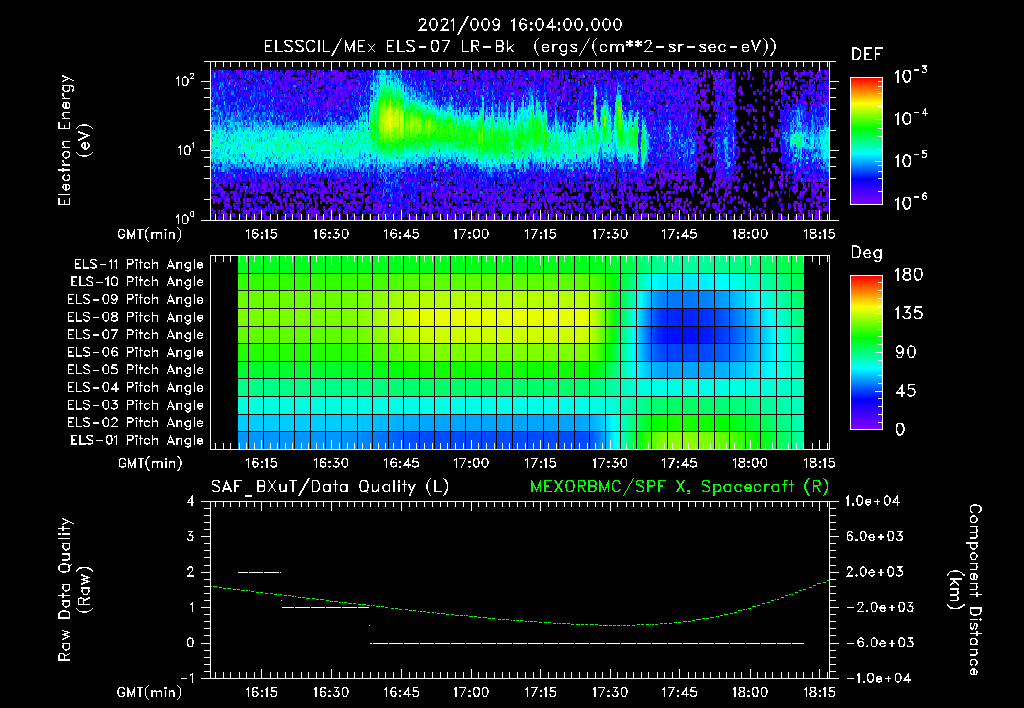Click the ELS-10 Pitch Angle row label
This screenshot has height=708, width=1024.
137,282
